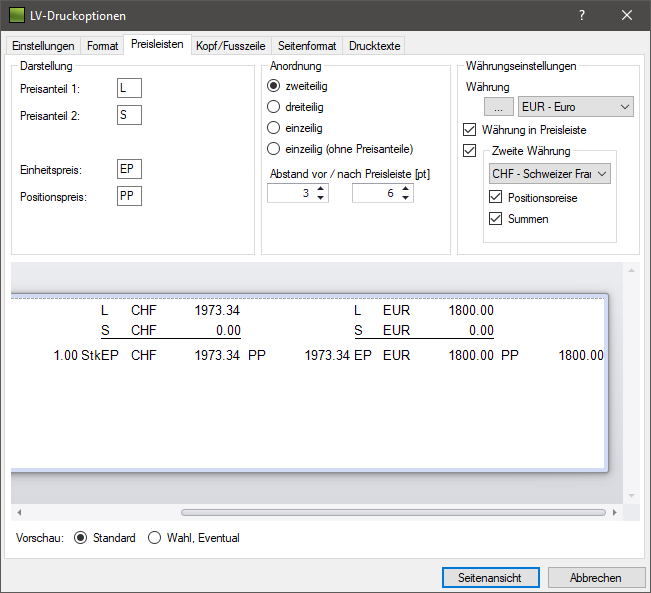Click the Preisanteil 1 input field
651x593 pixels.
point(129,88)
